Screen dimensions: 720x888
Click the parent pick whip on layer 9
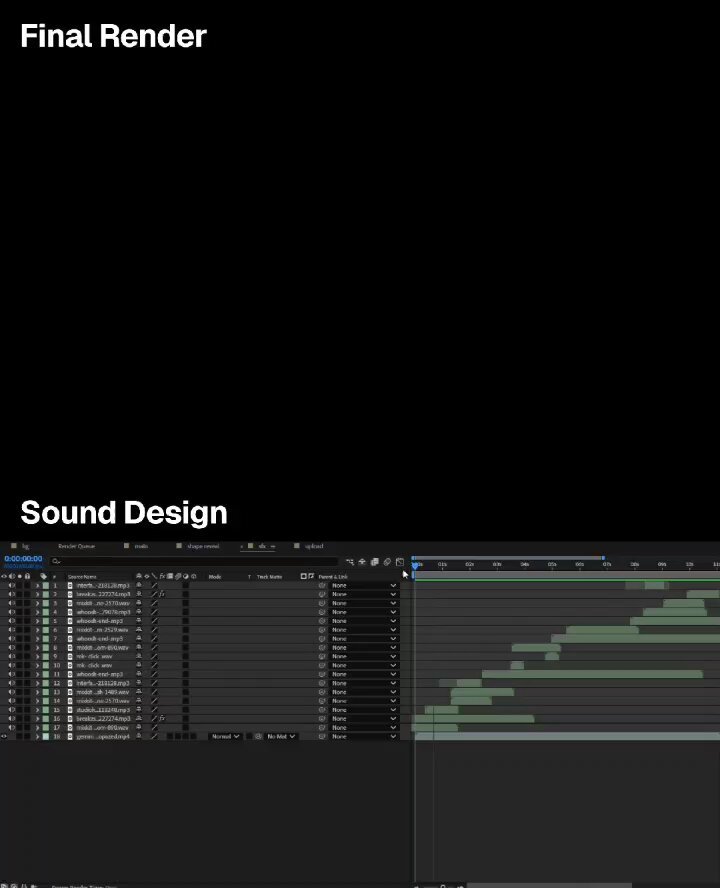tap(322, 656)
